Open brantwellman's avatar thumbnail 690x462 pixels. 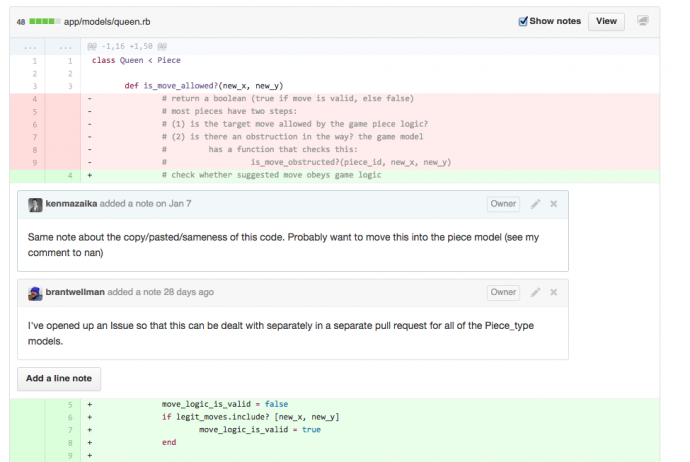pos(35,292)
